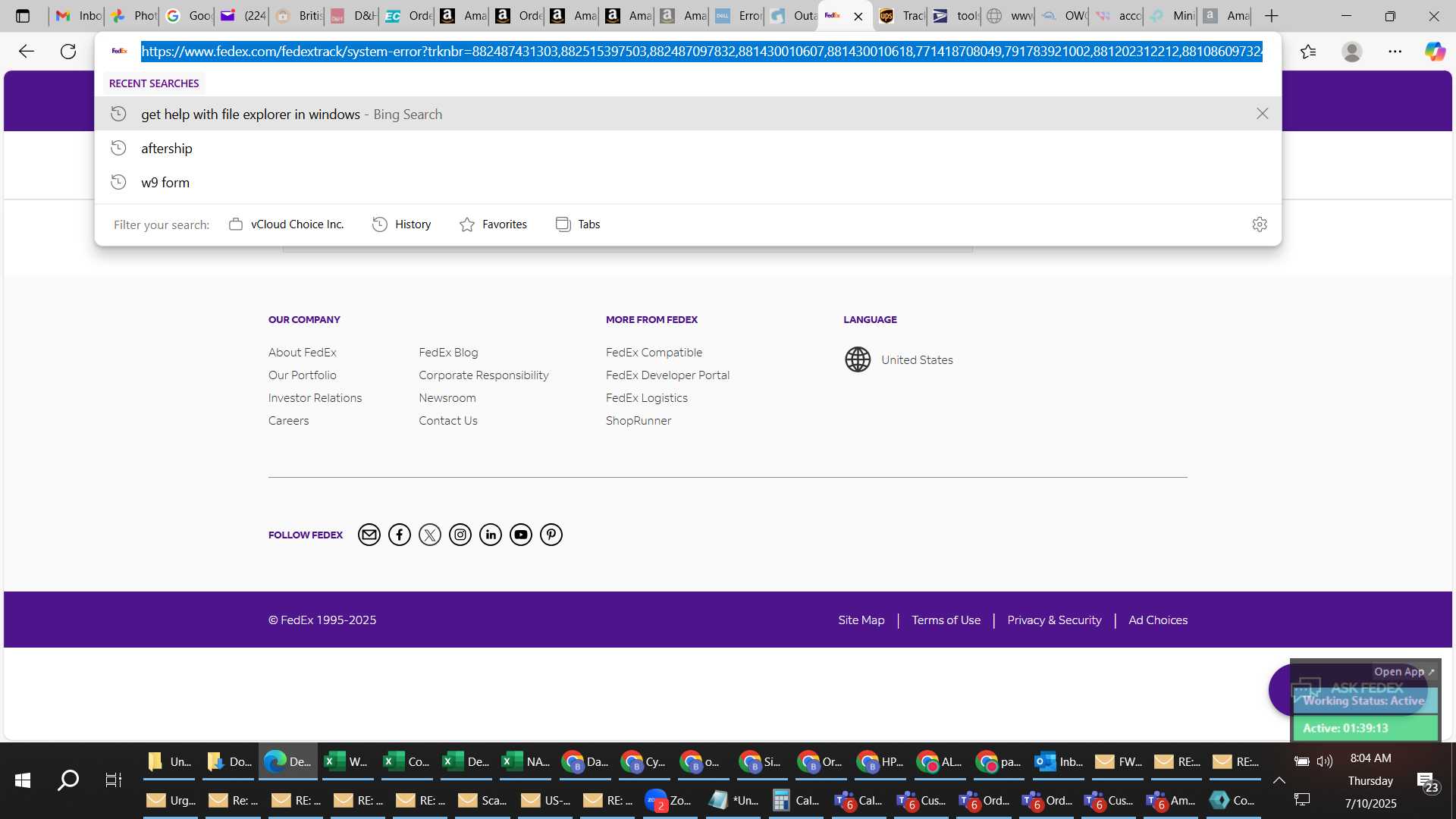Viewport: 1456px width, 819px height.
Task: Click the browser back arrow
Action: tap(27, 52)
